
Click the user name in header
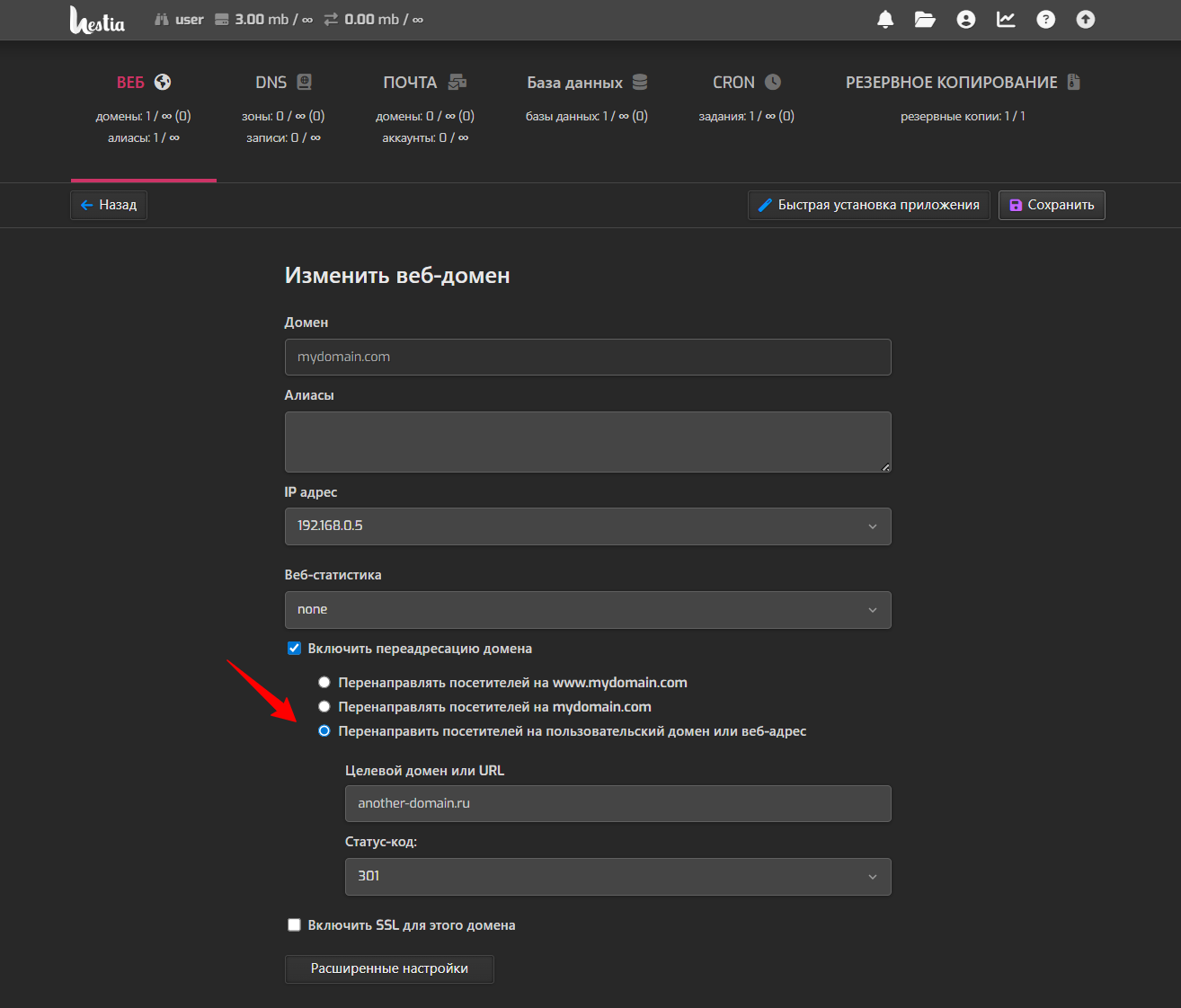[x=190, y=20]
